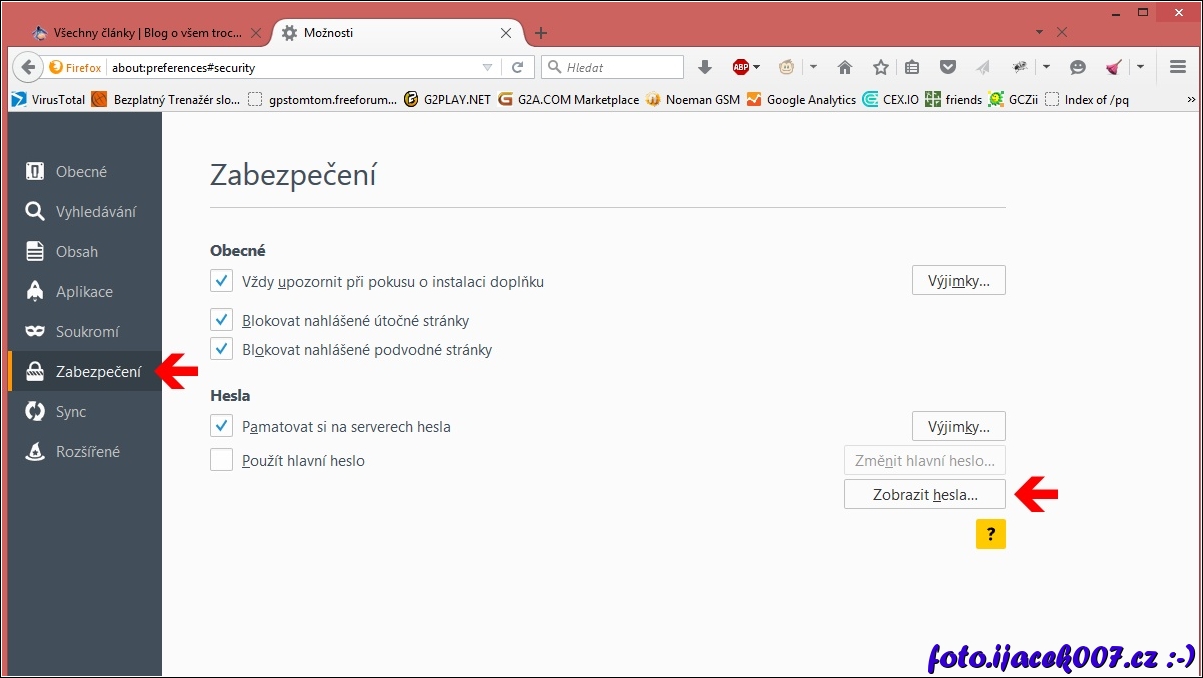
Task: Show more bookmarks with the overflow chevron
Action: [x=1190, y=99]
